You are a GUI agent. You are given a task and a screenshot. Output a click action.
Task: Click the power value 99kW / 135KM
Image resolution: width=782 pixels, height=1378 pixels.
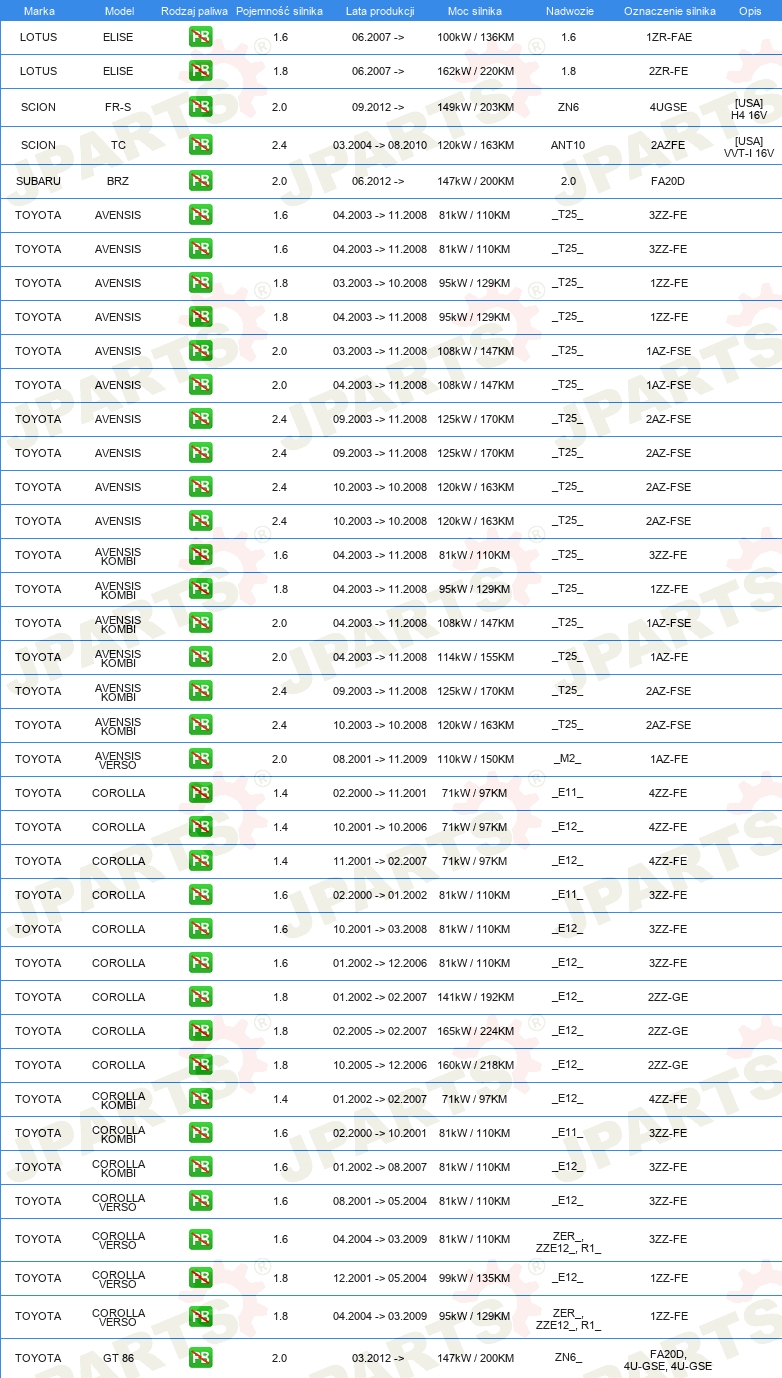click(x=476, y=1278)
